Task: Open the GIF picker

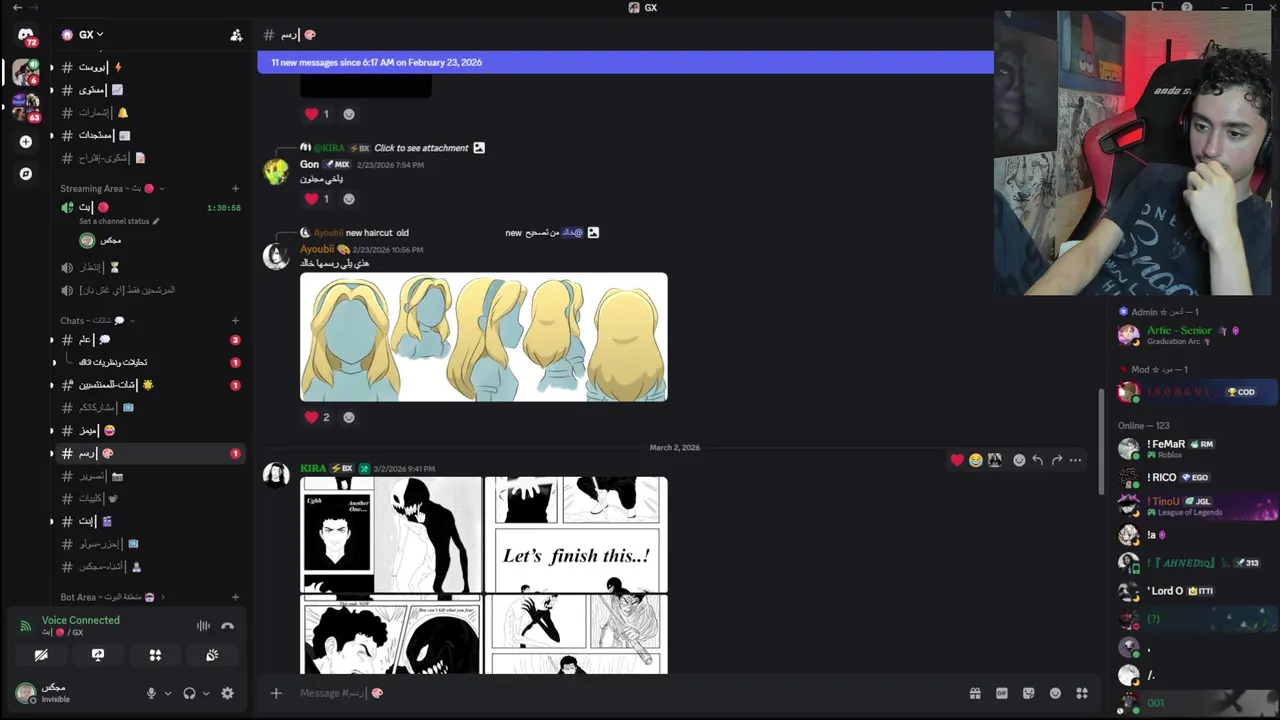Action: pyautogui.click(x=1002, y=693)
